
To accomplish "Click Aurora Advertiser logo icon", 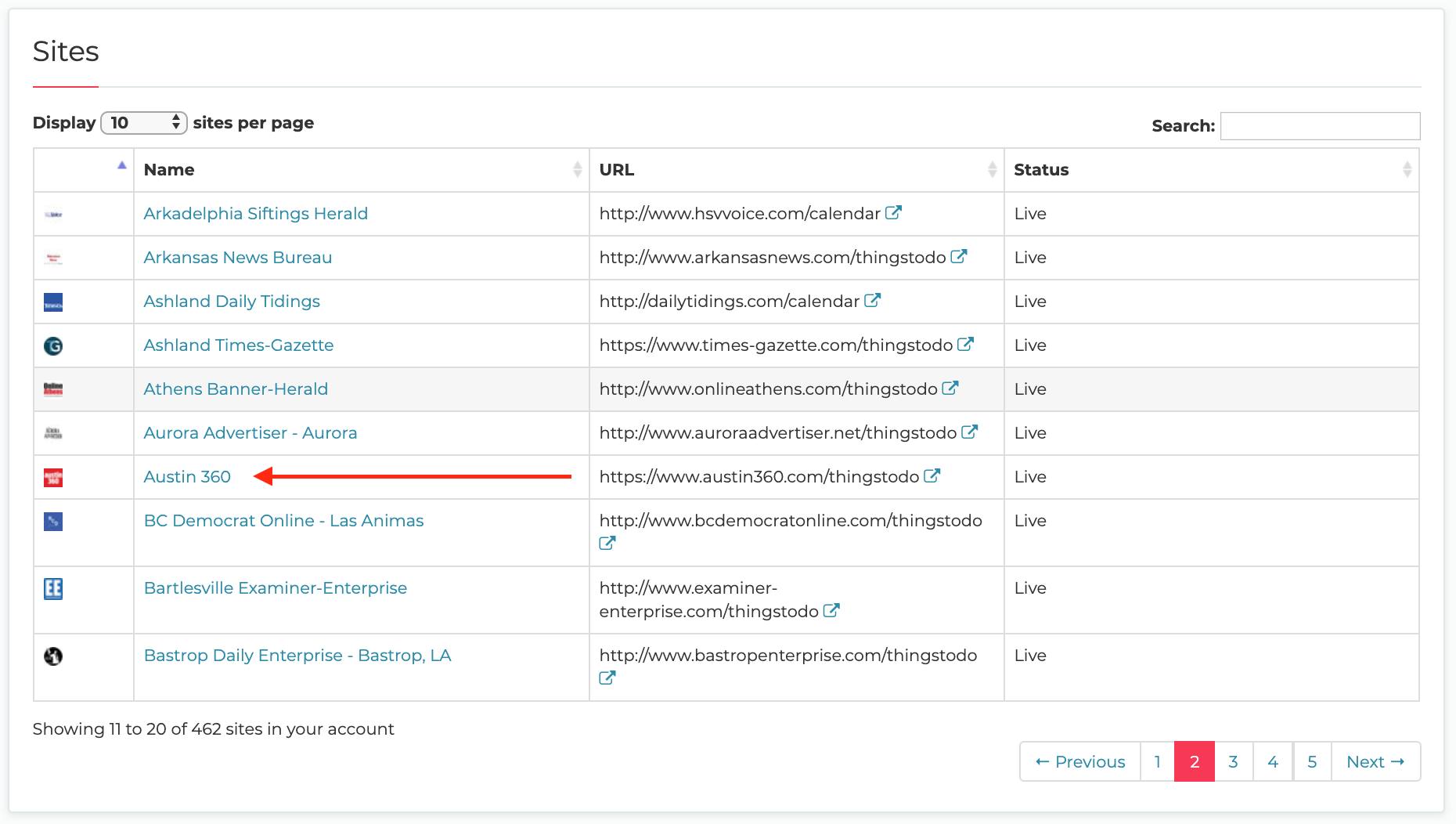I will [x=53, y=433].
